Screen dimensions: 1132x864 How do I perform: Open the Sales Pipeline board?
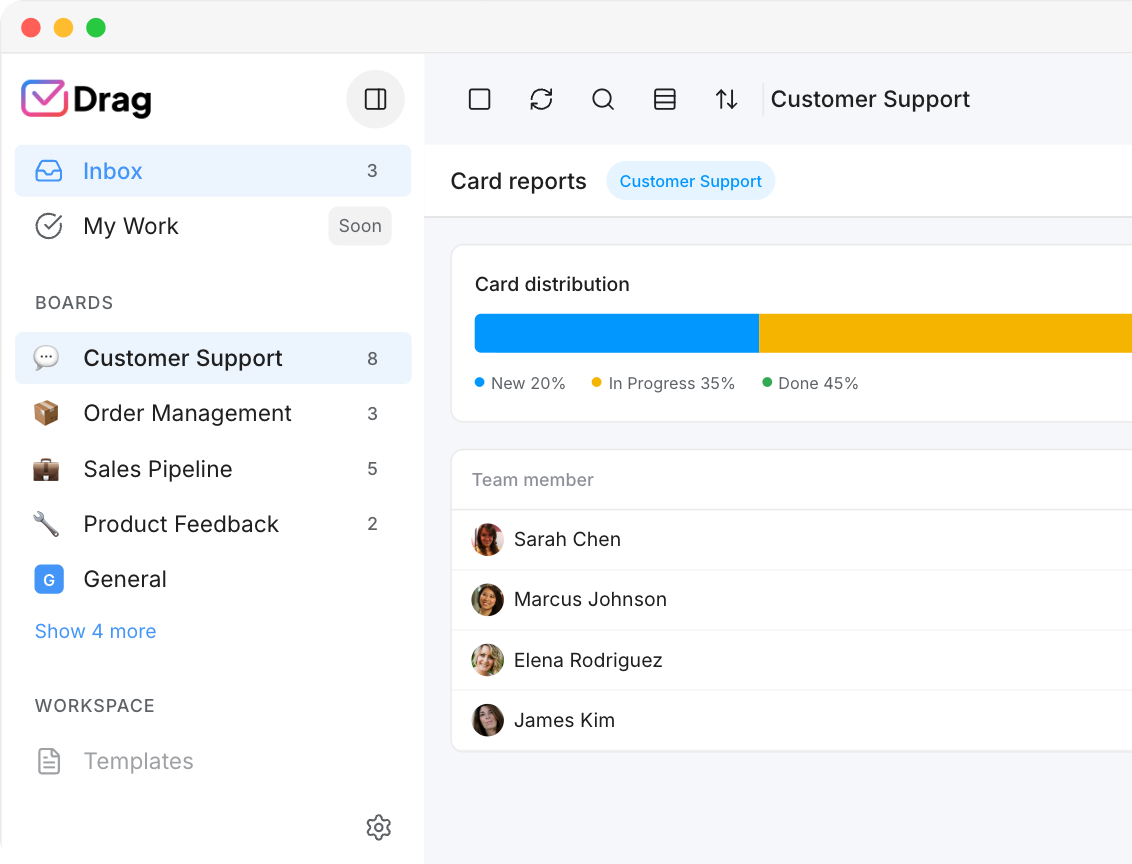(x=213, y=469)
